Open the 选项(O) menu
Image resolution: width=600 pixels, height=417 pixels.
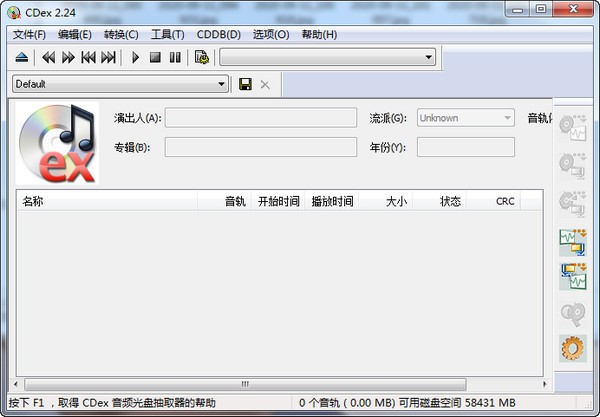270,34
